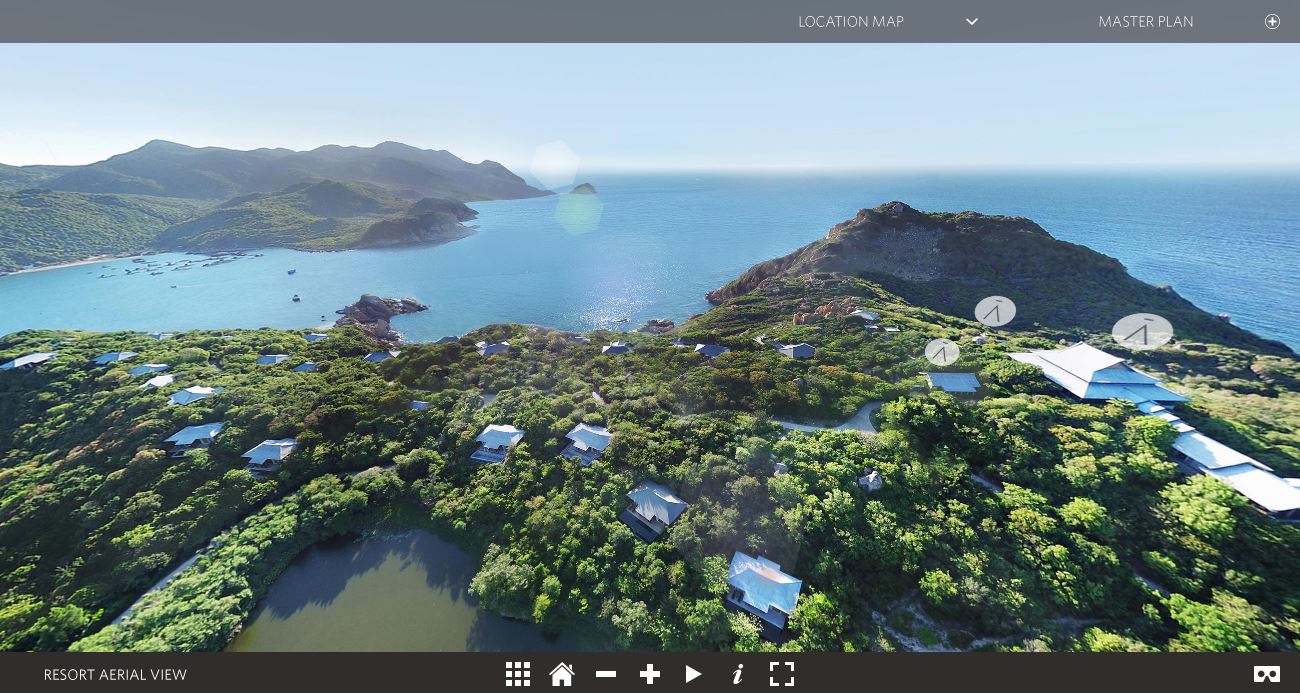Screen dimensions: 1300x693
Task: Enable VR headset viewing mode
Action: point(1267,675)
